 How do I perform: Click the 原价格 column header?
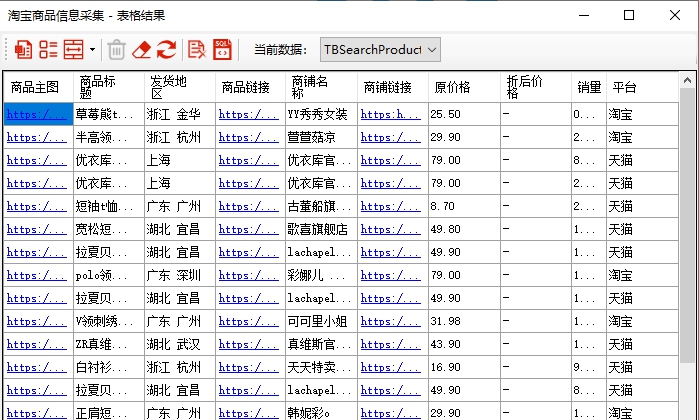(465, 87)
